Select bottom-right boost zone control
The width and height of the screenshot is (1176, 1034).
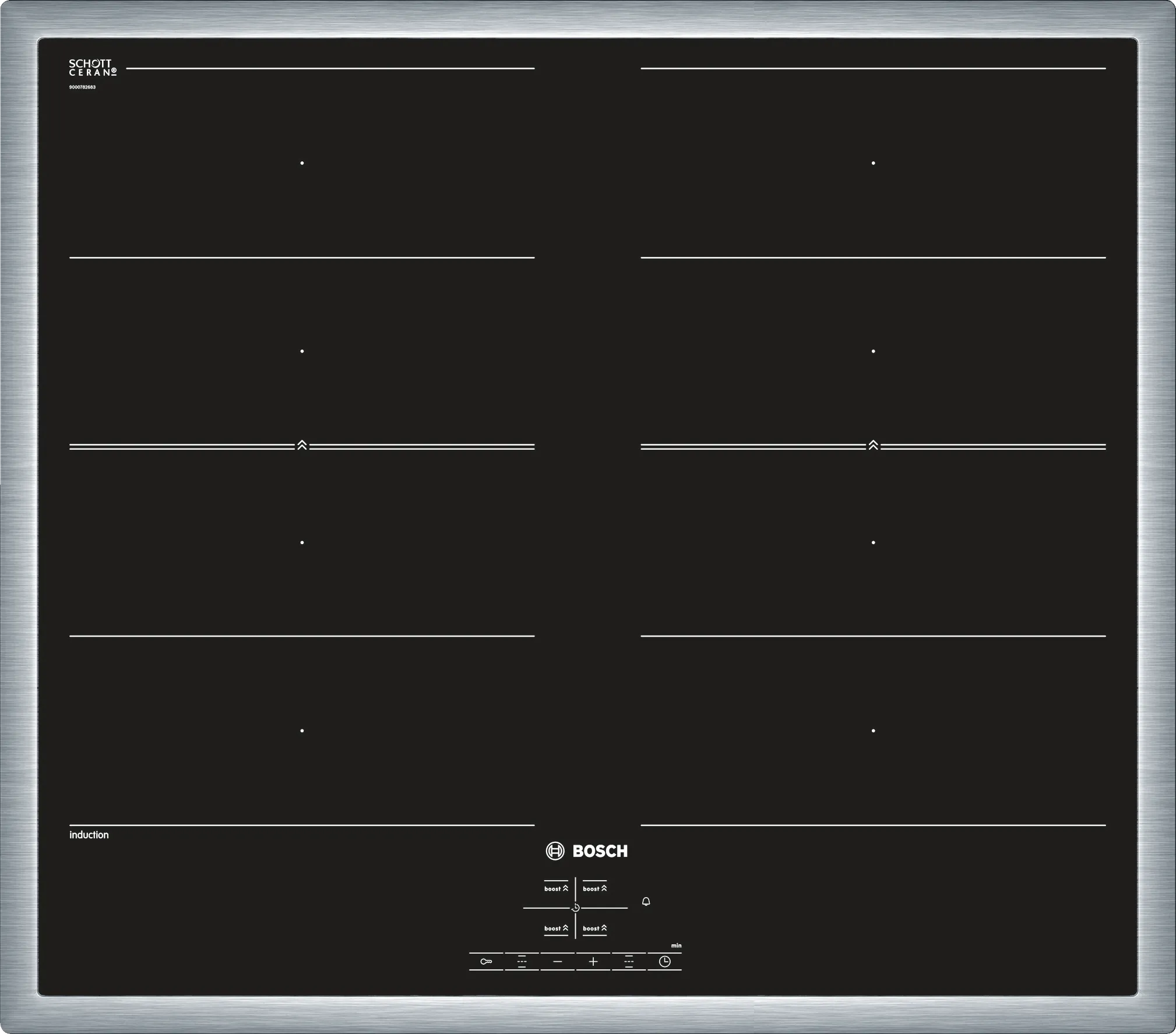(x=594, y=928)
